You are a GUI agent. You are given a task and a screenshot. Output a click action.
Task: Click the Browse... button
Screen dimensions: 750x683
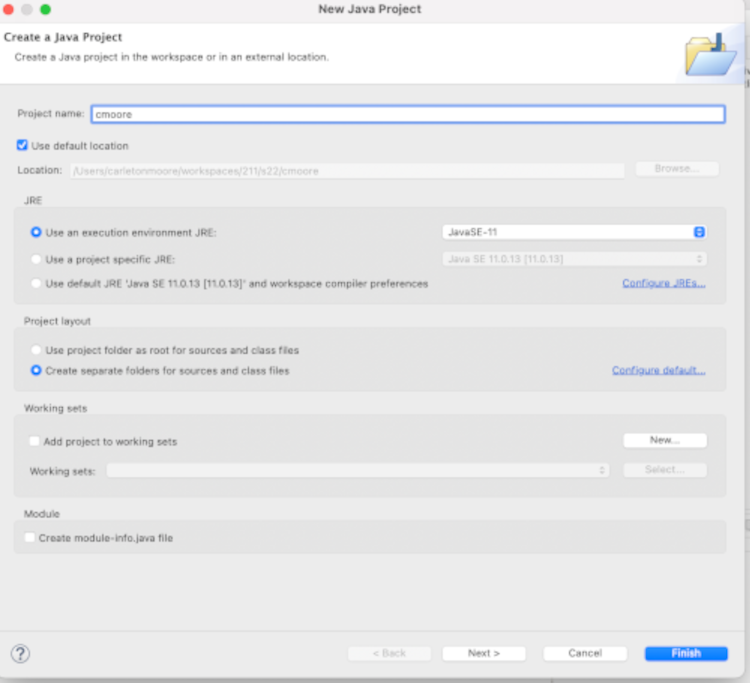676,169
